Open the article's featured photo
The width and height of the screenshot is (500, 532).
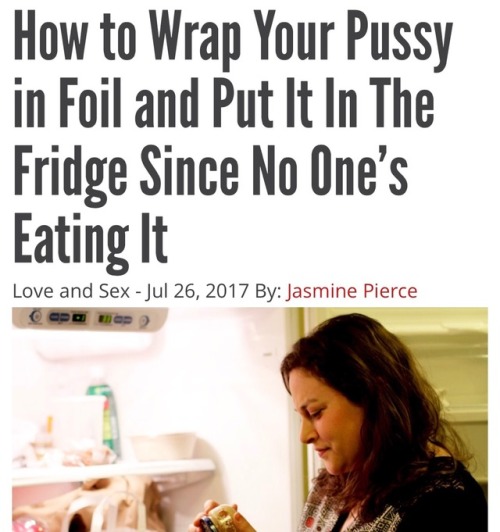point(250,419)
